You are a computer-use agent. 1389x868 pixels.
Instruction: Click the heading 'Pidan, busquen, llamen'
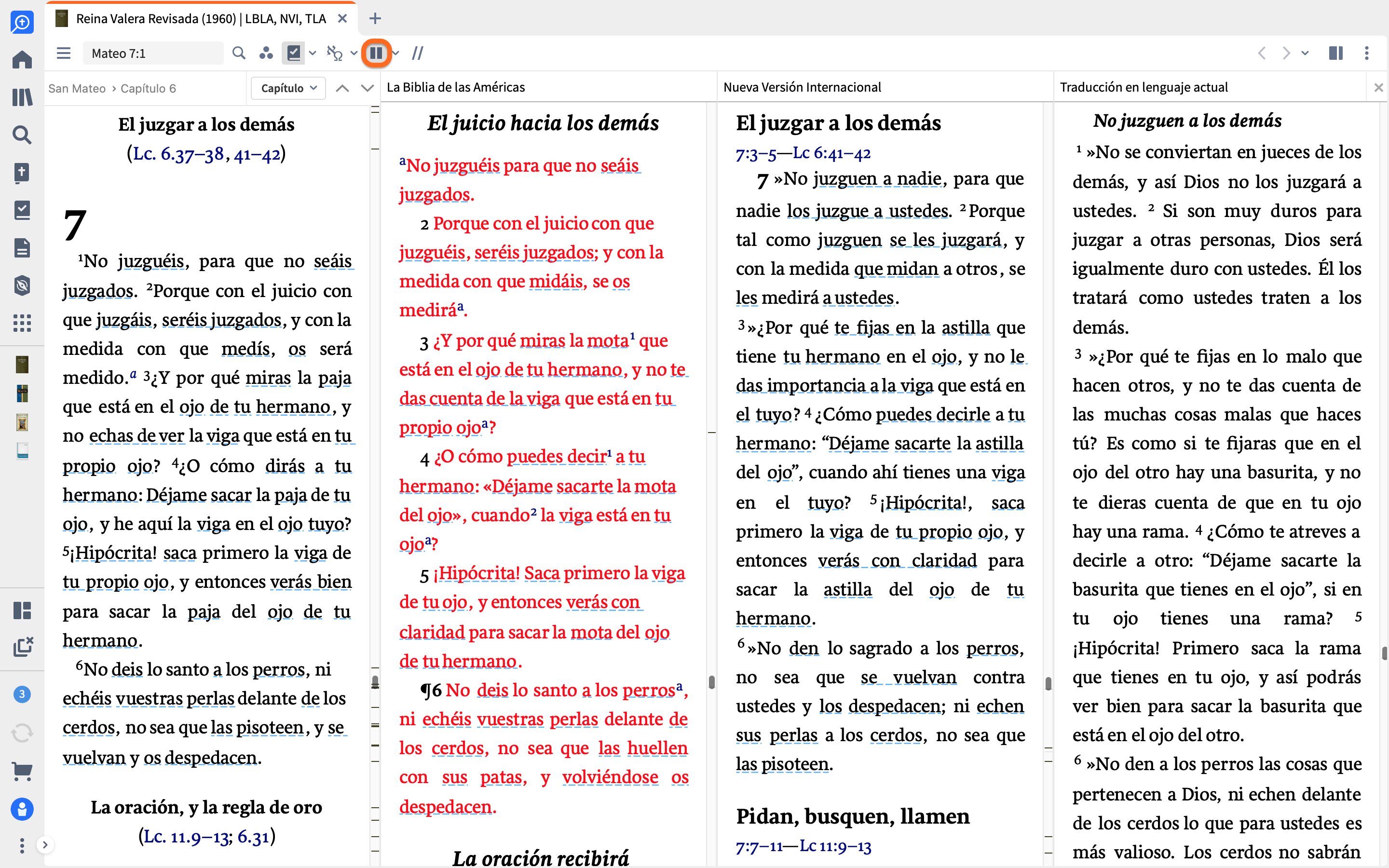point(852,816)
